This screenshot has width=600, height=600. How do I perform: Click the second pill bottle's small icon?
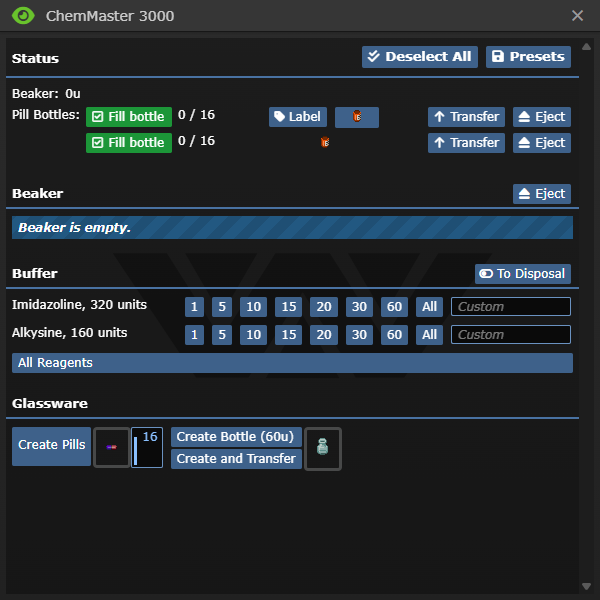pos(325,143)
